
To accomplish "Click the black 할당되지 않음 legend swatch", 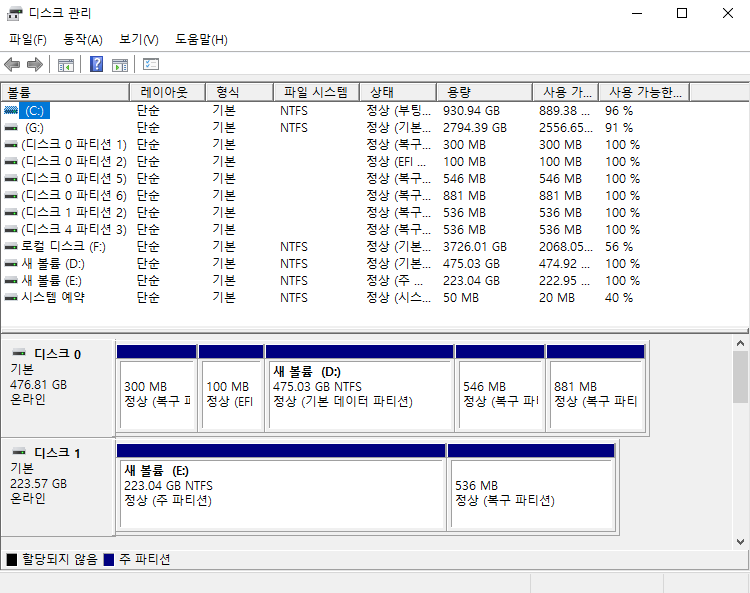I will coord(12,559).
